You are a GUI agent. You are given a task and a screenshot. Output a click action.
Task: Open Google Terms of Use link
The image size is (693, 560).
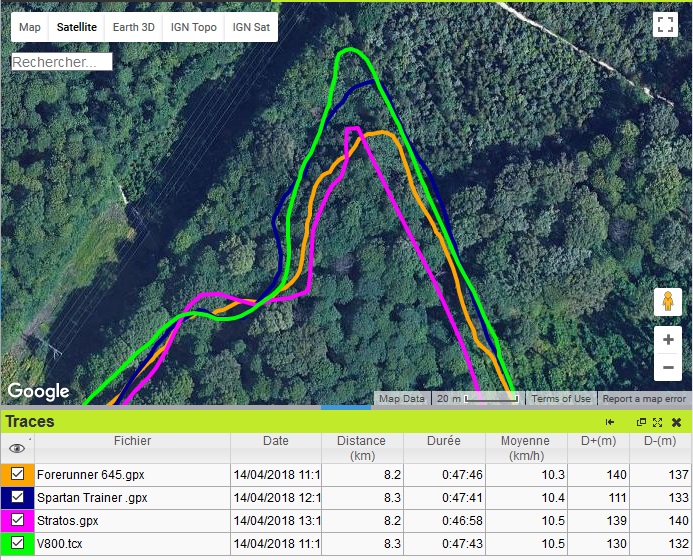(560, 399)
